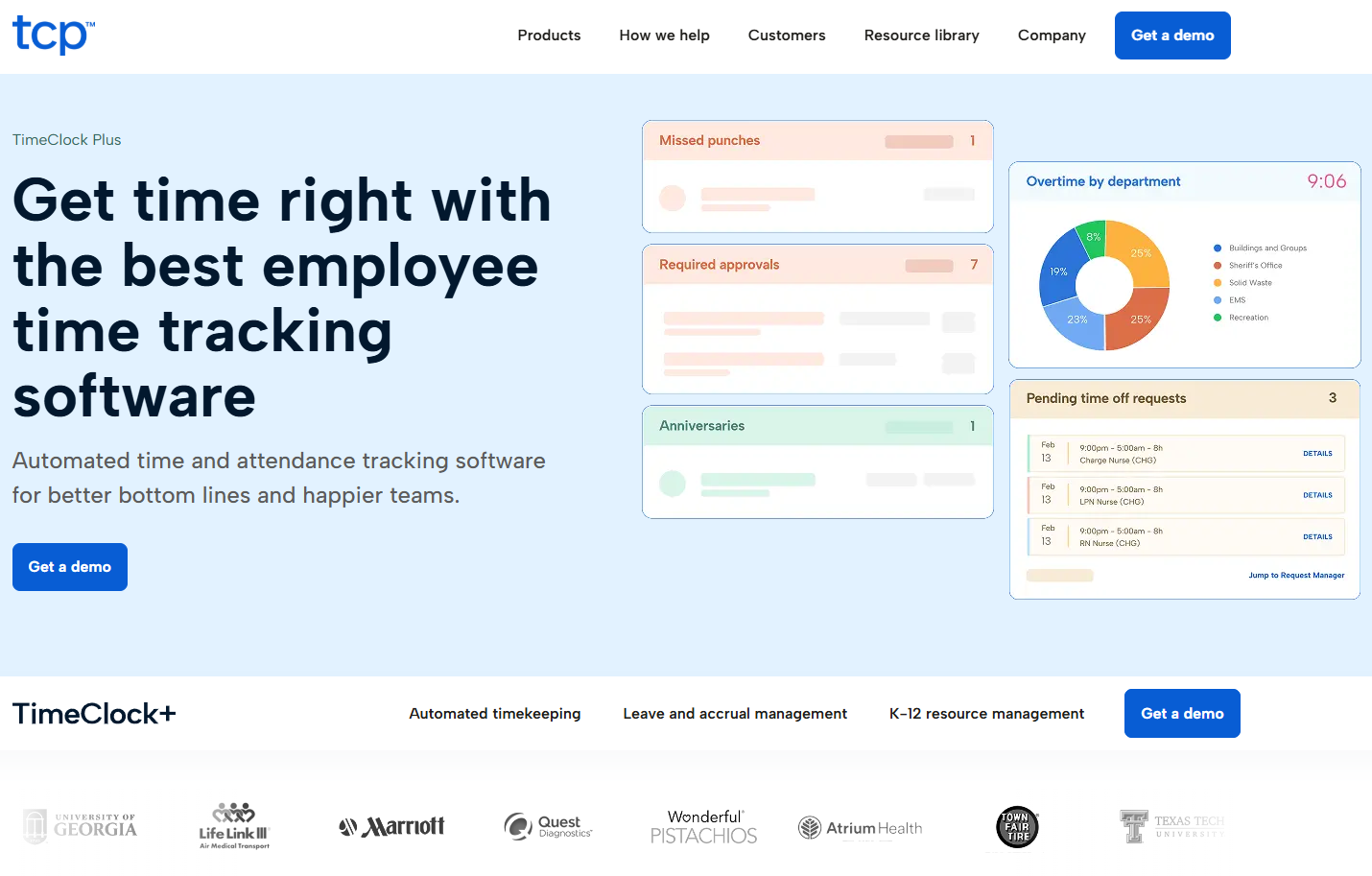Image resolution: width=1372 pixels, height=876 pixels.
Task: Click the Quest Diagnostics logo
Action: click(x=548, y=826)
